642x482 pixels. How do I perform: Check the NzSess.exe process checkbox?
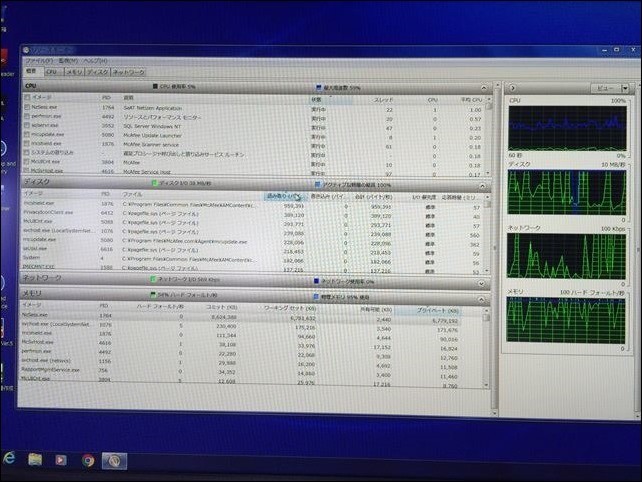(x=27, y=107)
